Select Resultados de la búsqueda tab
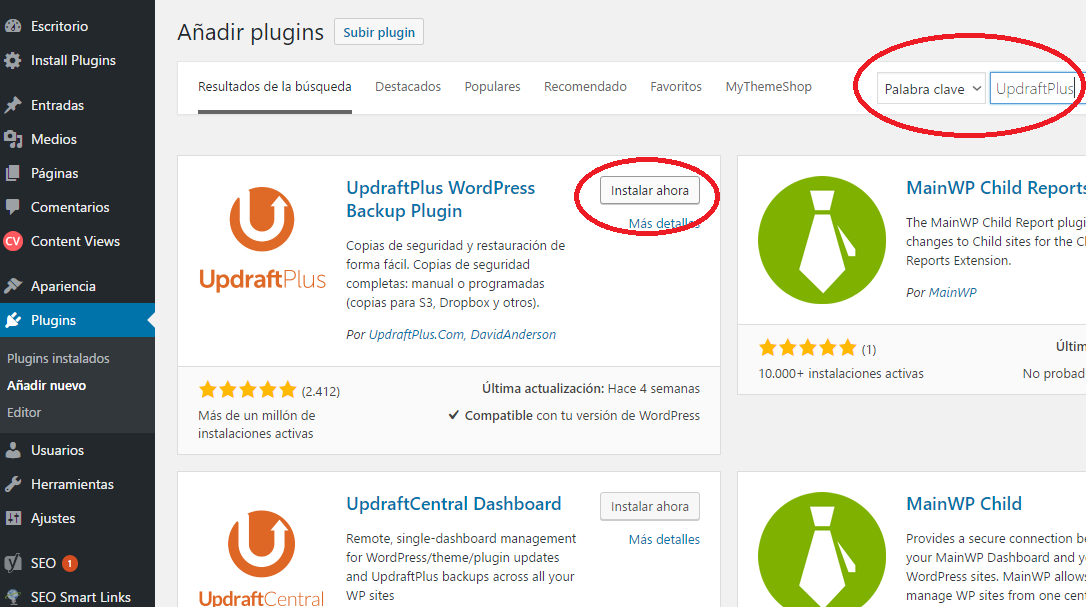This screenshot has width=1086, height=607. coord(275,87)
